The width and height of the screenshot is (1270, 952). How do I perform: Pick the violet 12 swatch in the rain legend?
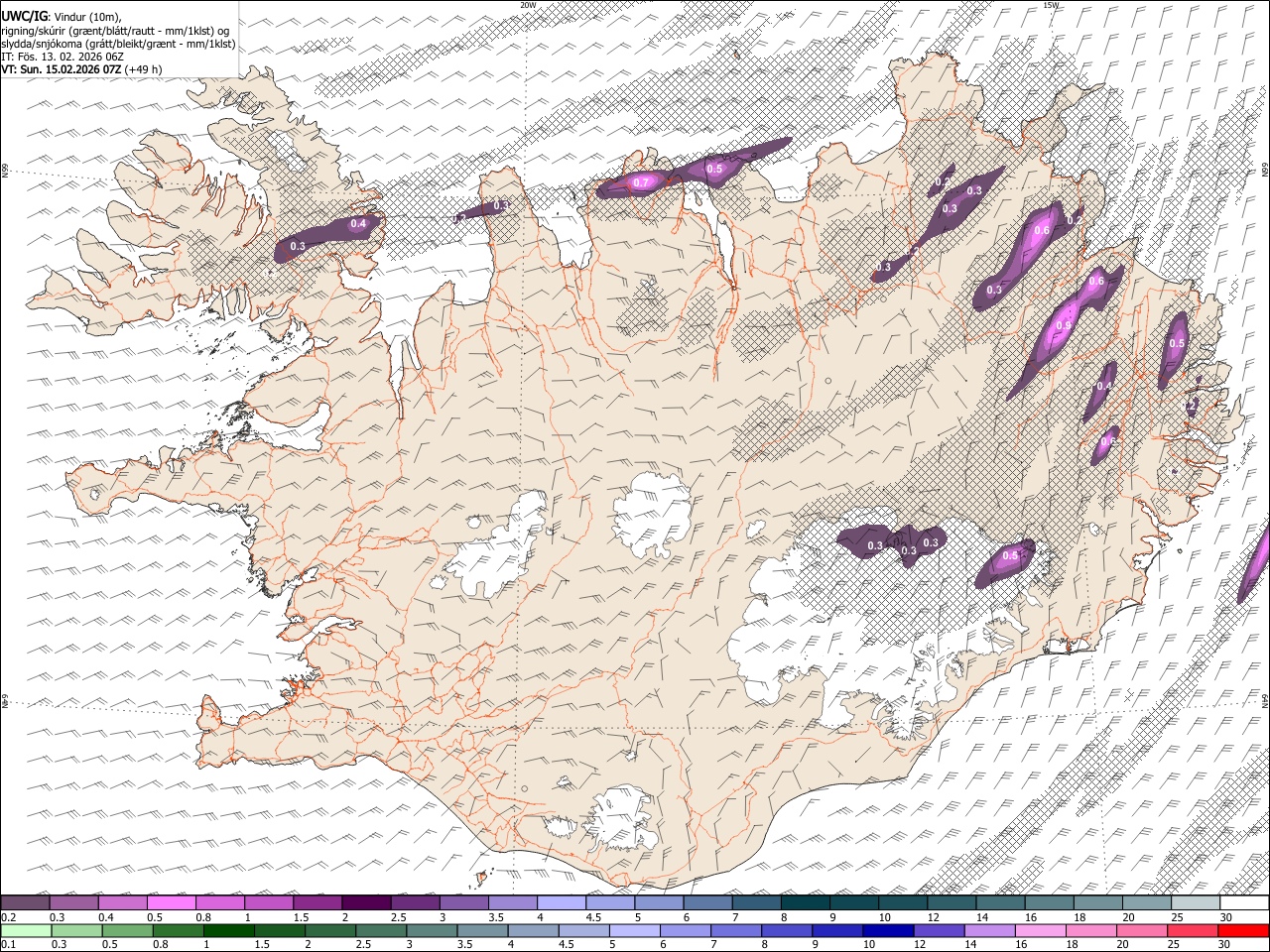[939, 930]
